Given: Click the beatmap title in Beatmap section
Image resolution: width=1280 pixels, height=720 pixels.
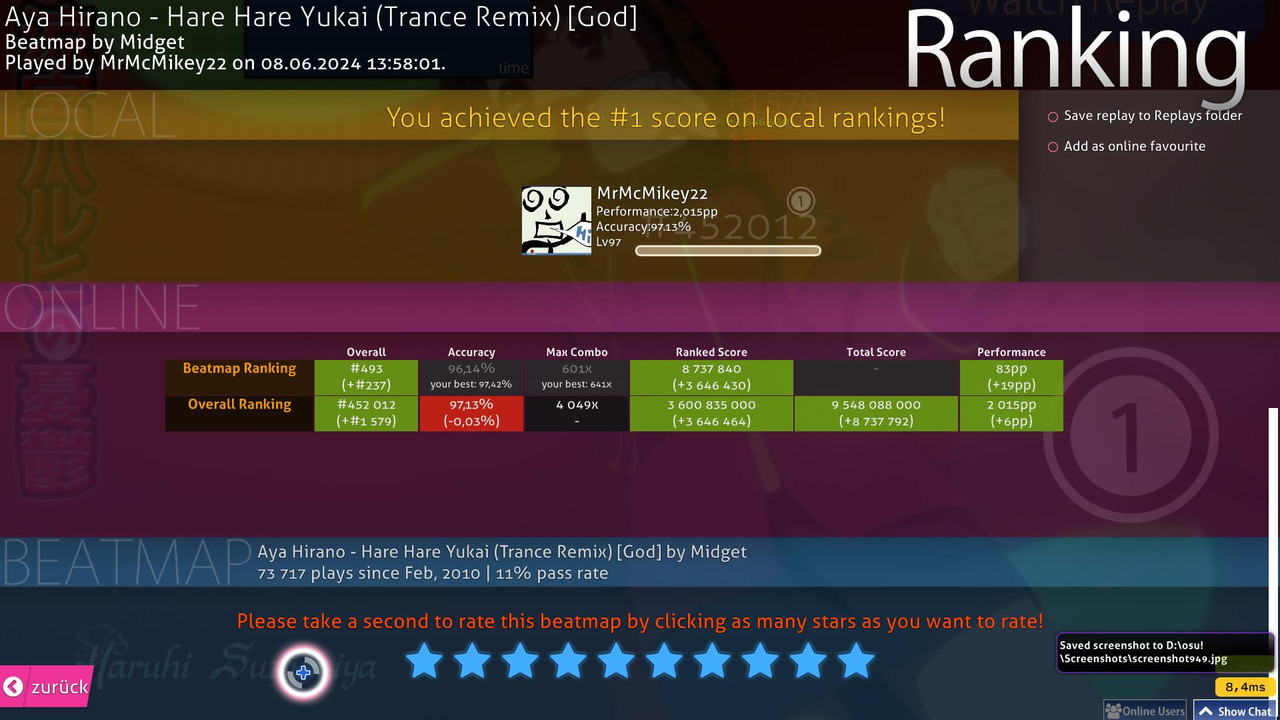Looking at the screenshot, I should point(502,552).
